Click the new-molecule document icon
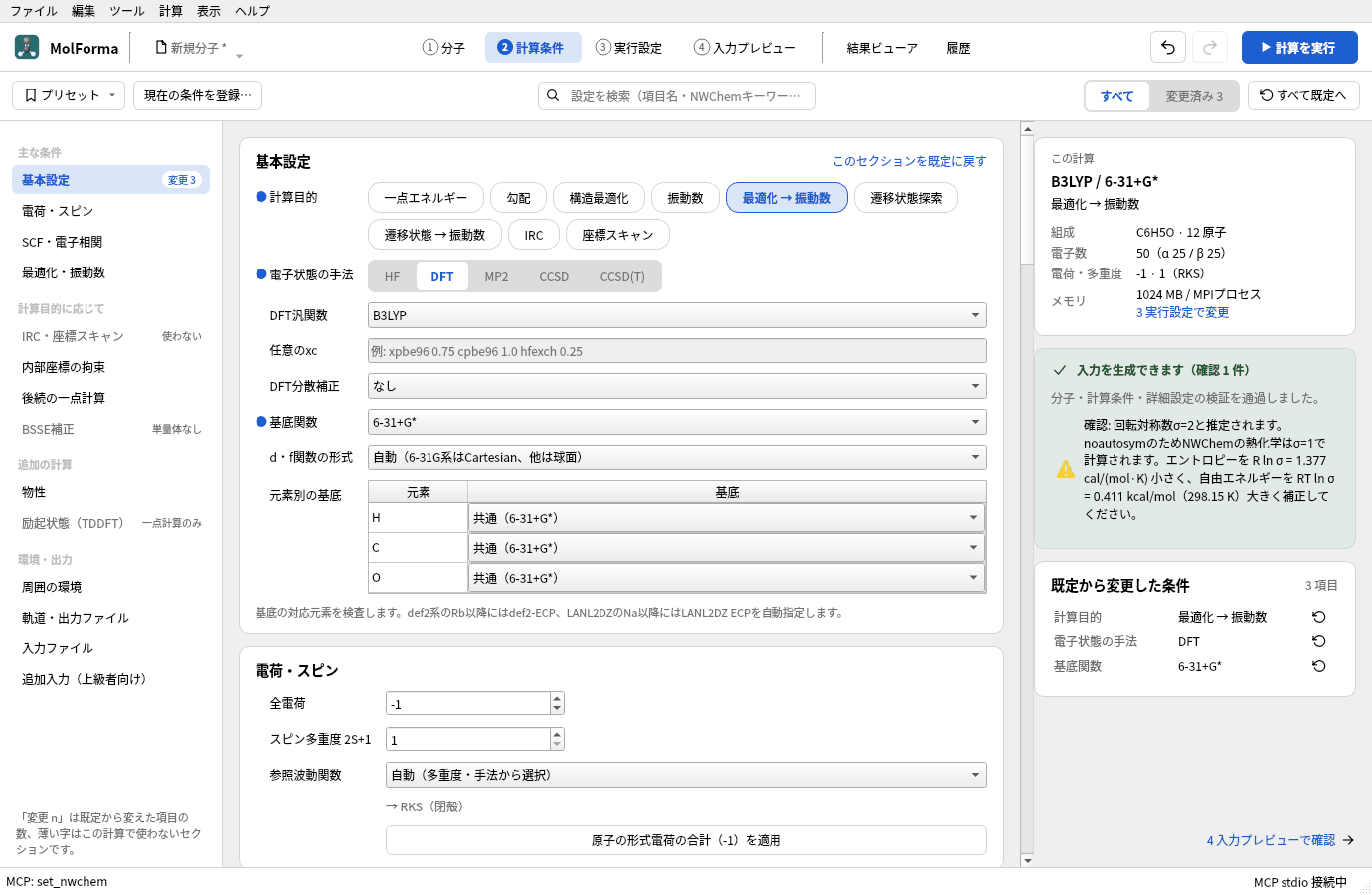This screenshot has height=895, width=1372. click(161, 47)
